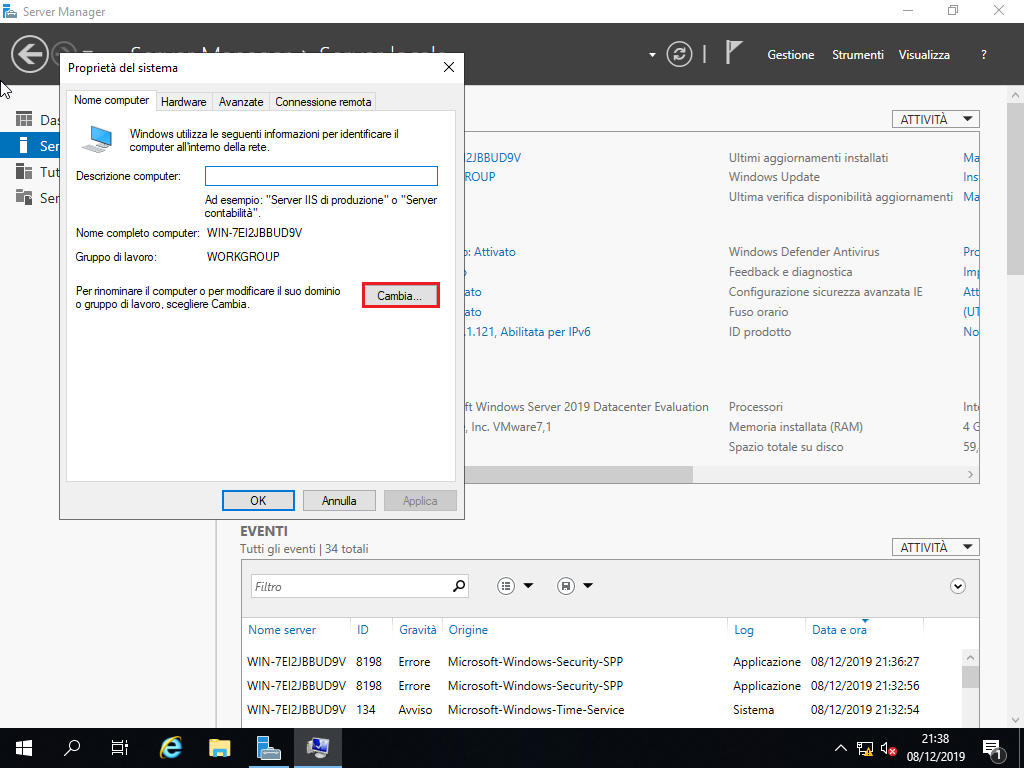Viewport: 1024px width, 768px height.
Task: Open the help question mark menu
Action: [984, 55]
